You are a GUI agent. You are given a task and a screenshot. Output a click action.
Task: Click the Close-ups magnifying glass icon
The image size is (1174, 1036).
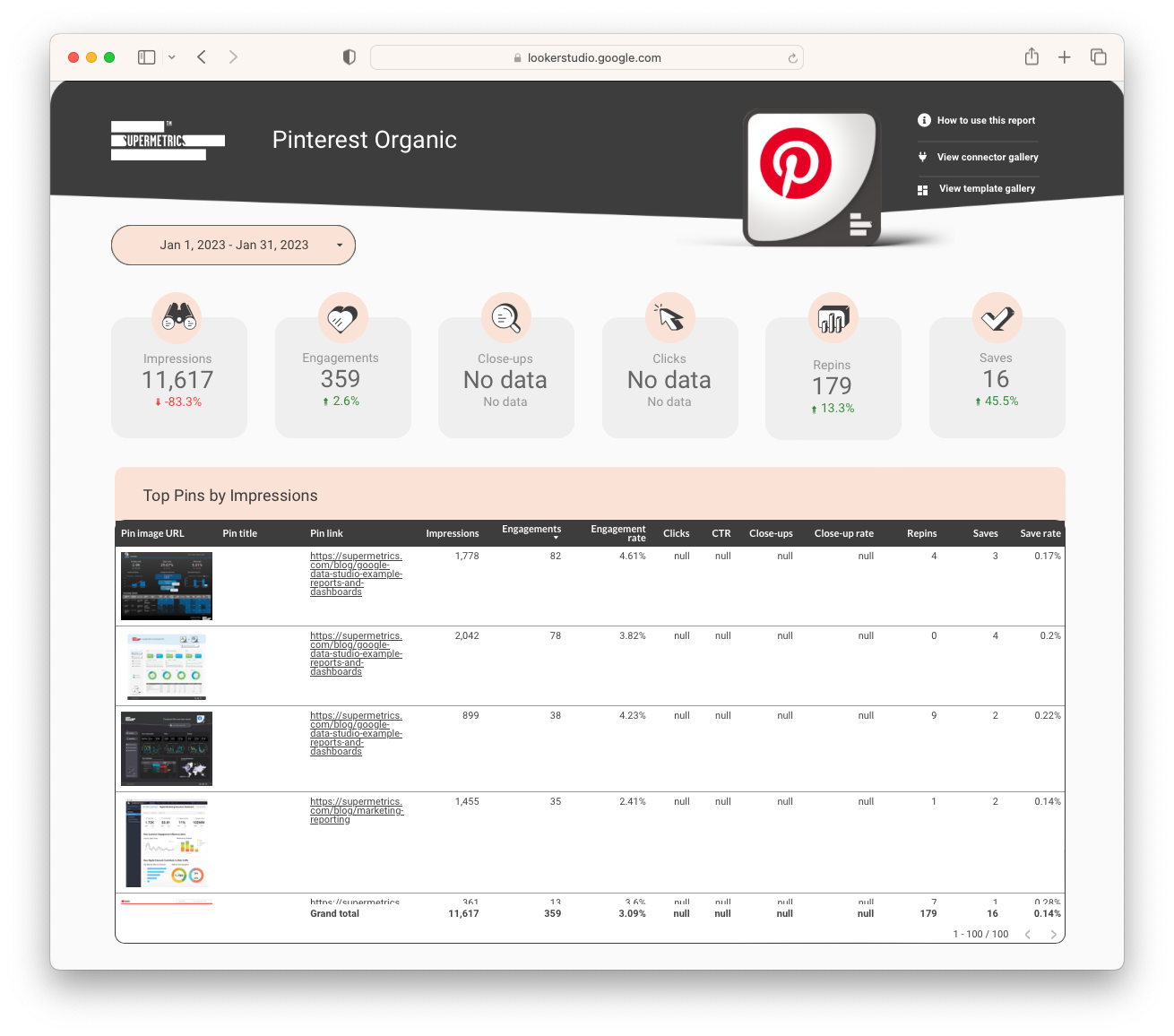point(506,317)
